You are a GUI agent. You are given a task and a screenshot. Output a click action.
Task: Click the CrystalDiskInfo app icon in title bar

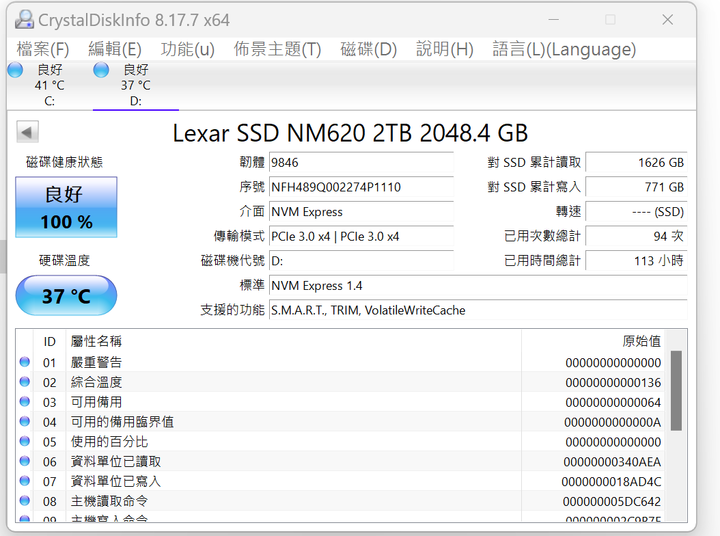coord(24,19)
